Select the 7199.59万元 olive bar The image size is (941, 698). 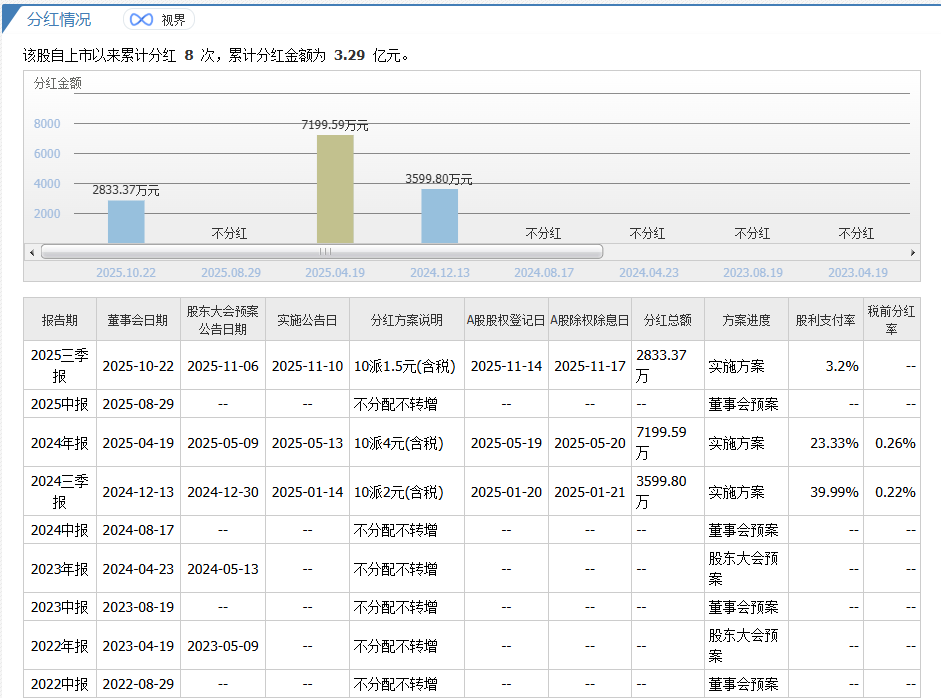point(335,189)
